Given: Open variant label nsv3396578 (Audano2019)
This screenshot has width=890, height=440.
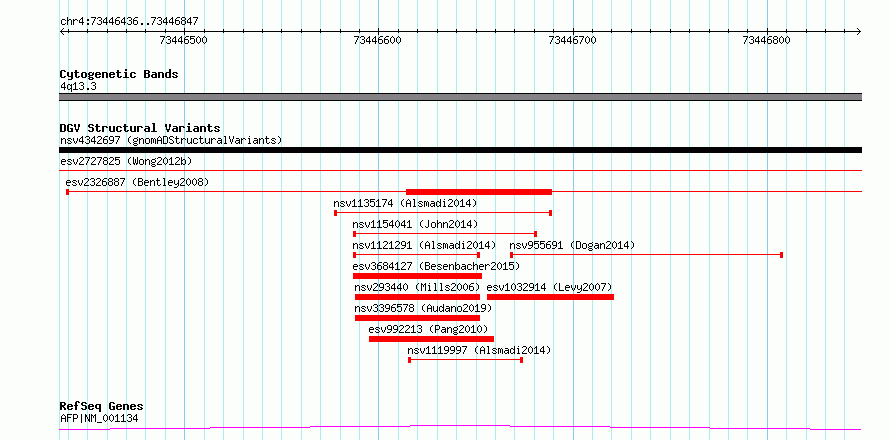Looking at the screenshot, I should [423, 308].
